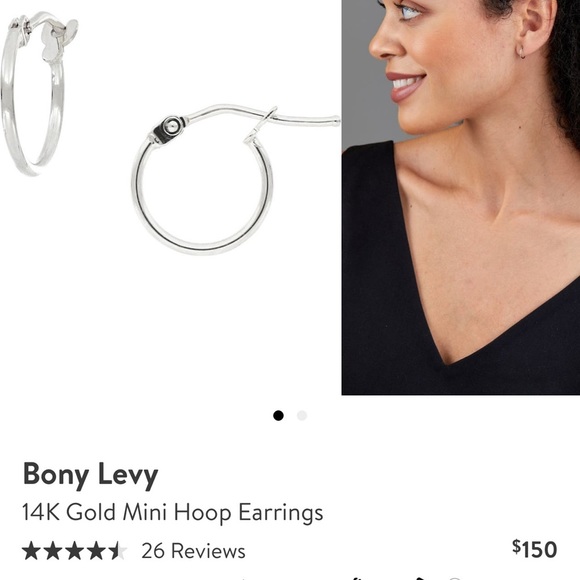Click the third rating star
Screen dimensions: 580x580
[74, 550]
